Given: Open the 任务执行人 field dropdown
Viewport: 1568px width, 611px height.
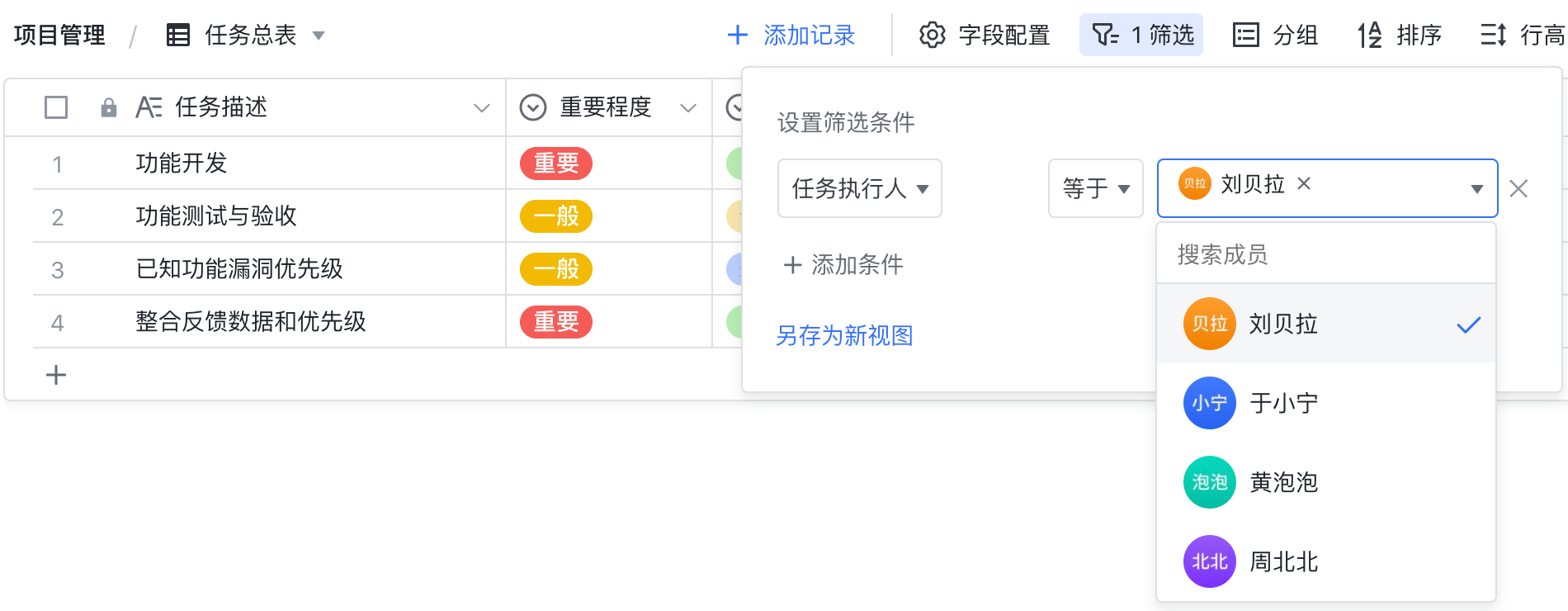Looking at the screenshot, I should click(x=860, y=188).
